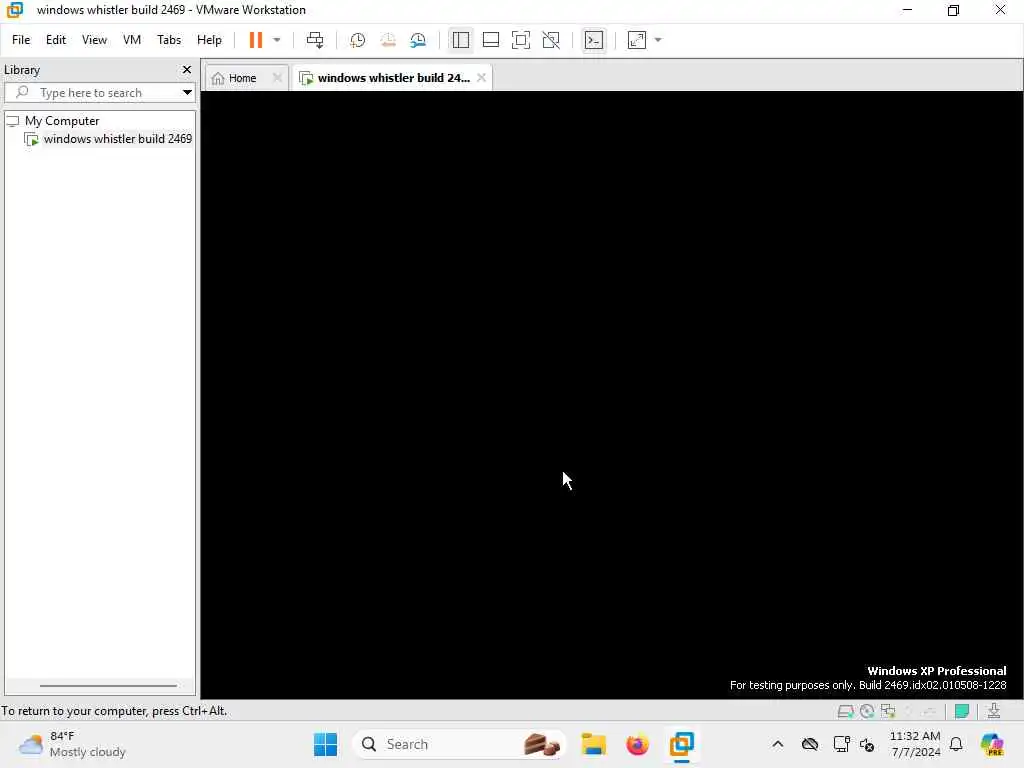Toggle the library sidebar view icon
This screenshot has height=768, width=1024.
coord(460,40)
